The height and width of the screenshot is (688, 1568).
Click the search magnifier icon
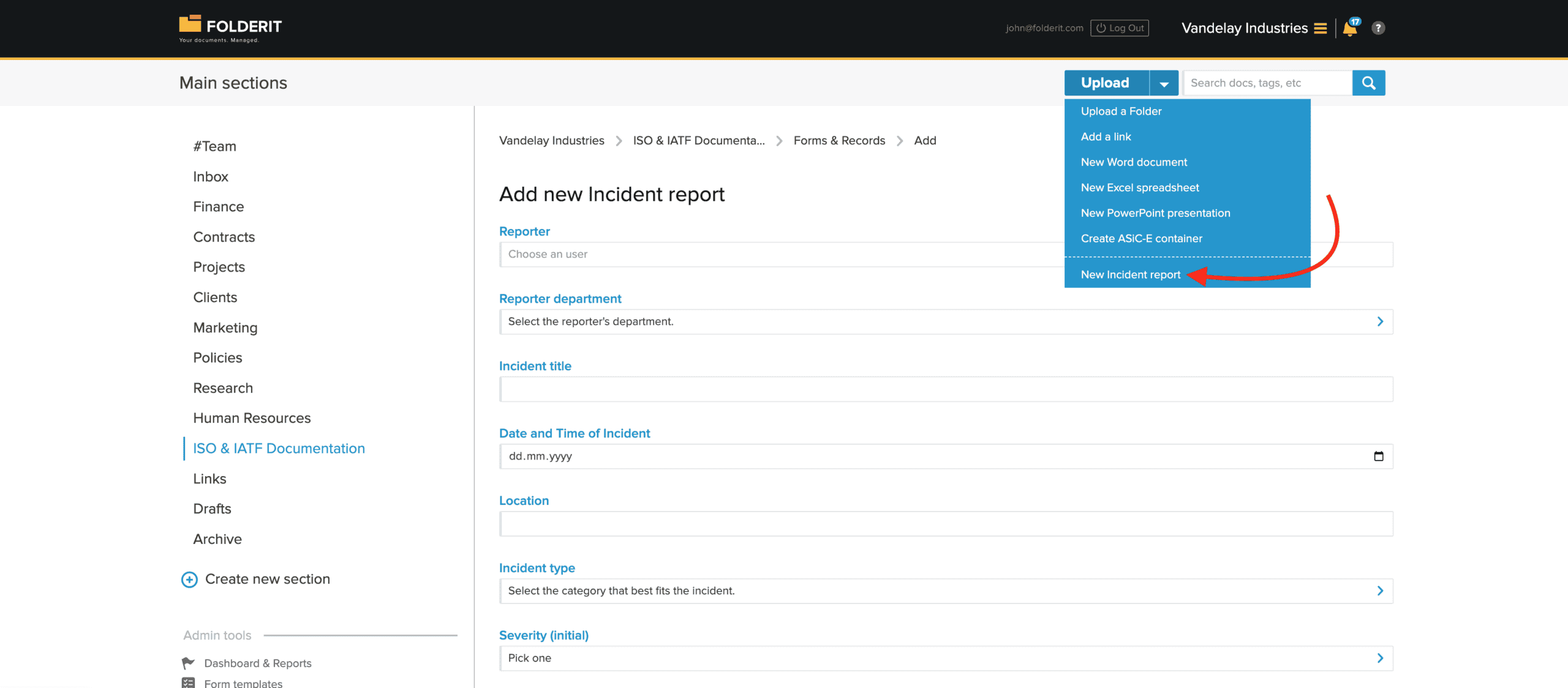coord(1368,82)
